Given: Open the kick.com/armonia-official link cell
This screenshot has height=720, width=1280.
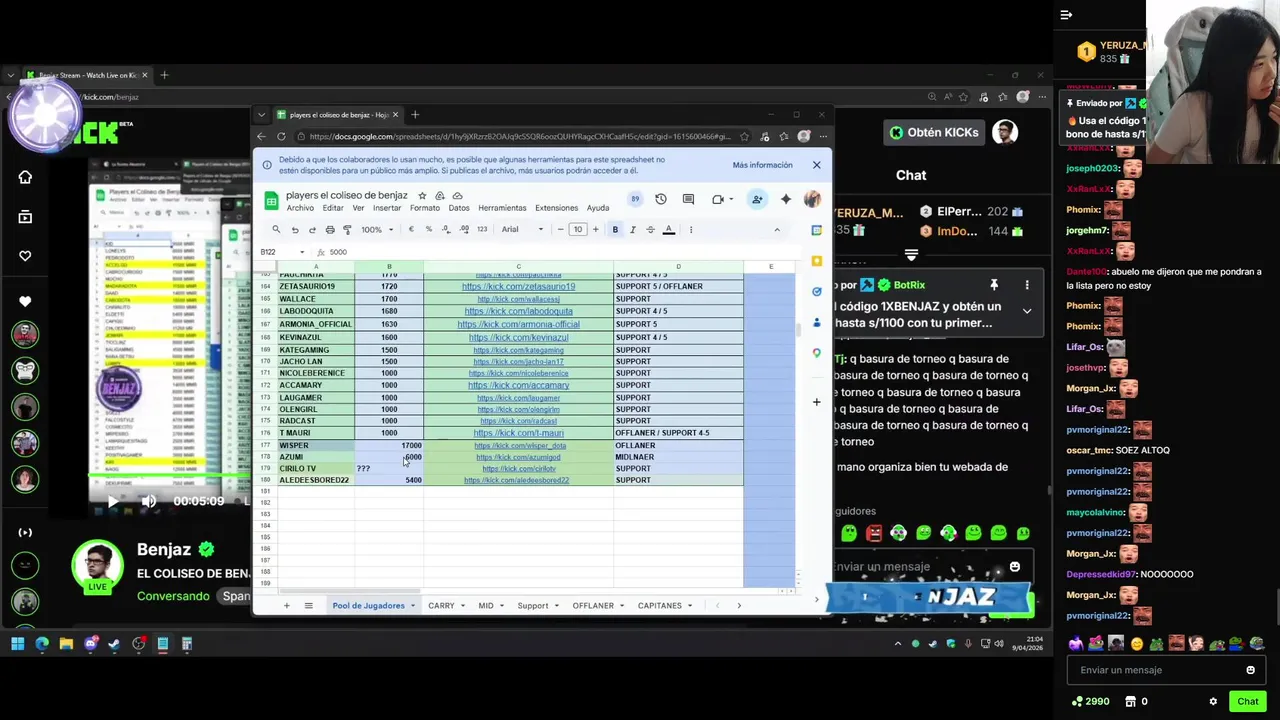Looking at the screenshot, I should tap(518, 324).
